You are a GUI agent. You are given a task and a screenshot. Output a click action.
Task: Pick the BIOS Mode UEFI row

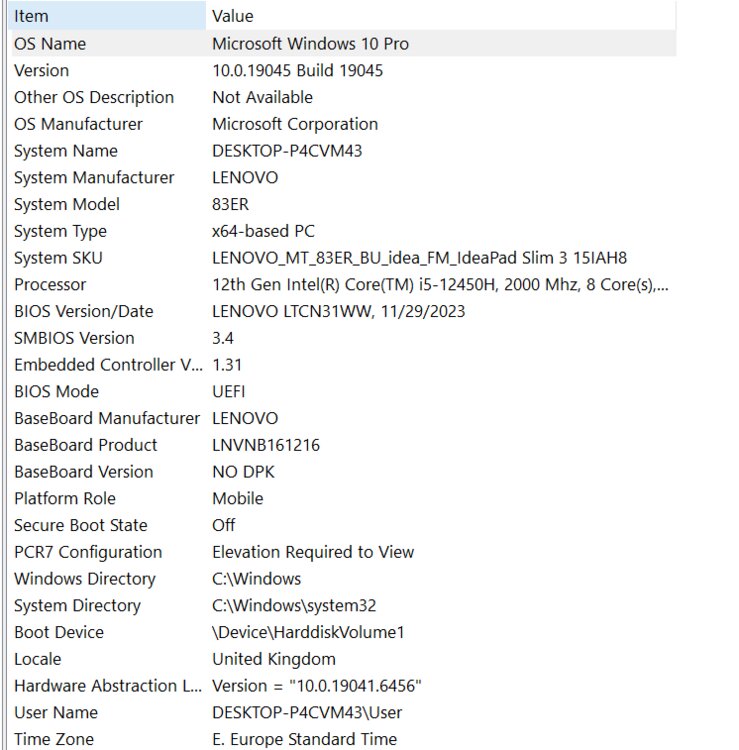(x=57, y=391)
